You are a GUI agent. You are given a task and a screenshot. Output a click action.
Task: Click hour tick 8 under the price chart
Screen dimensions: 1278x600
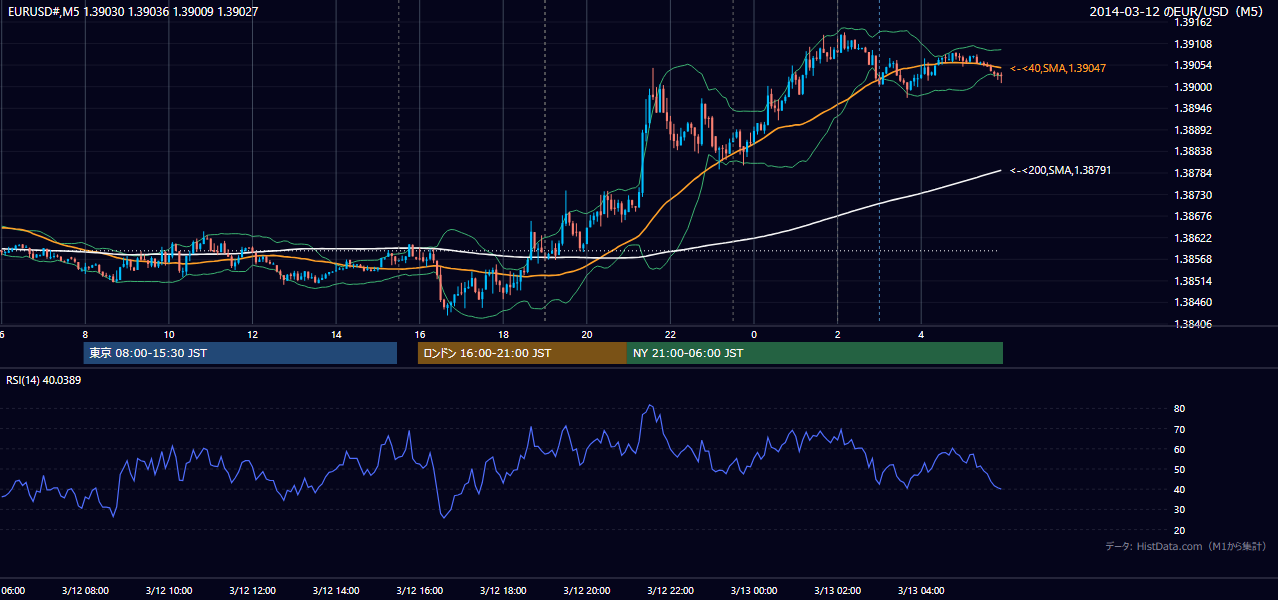click(x=85, y=334)
